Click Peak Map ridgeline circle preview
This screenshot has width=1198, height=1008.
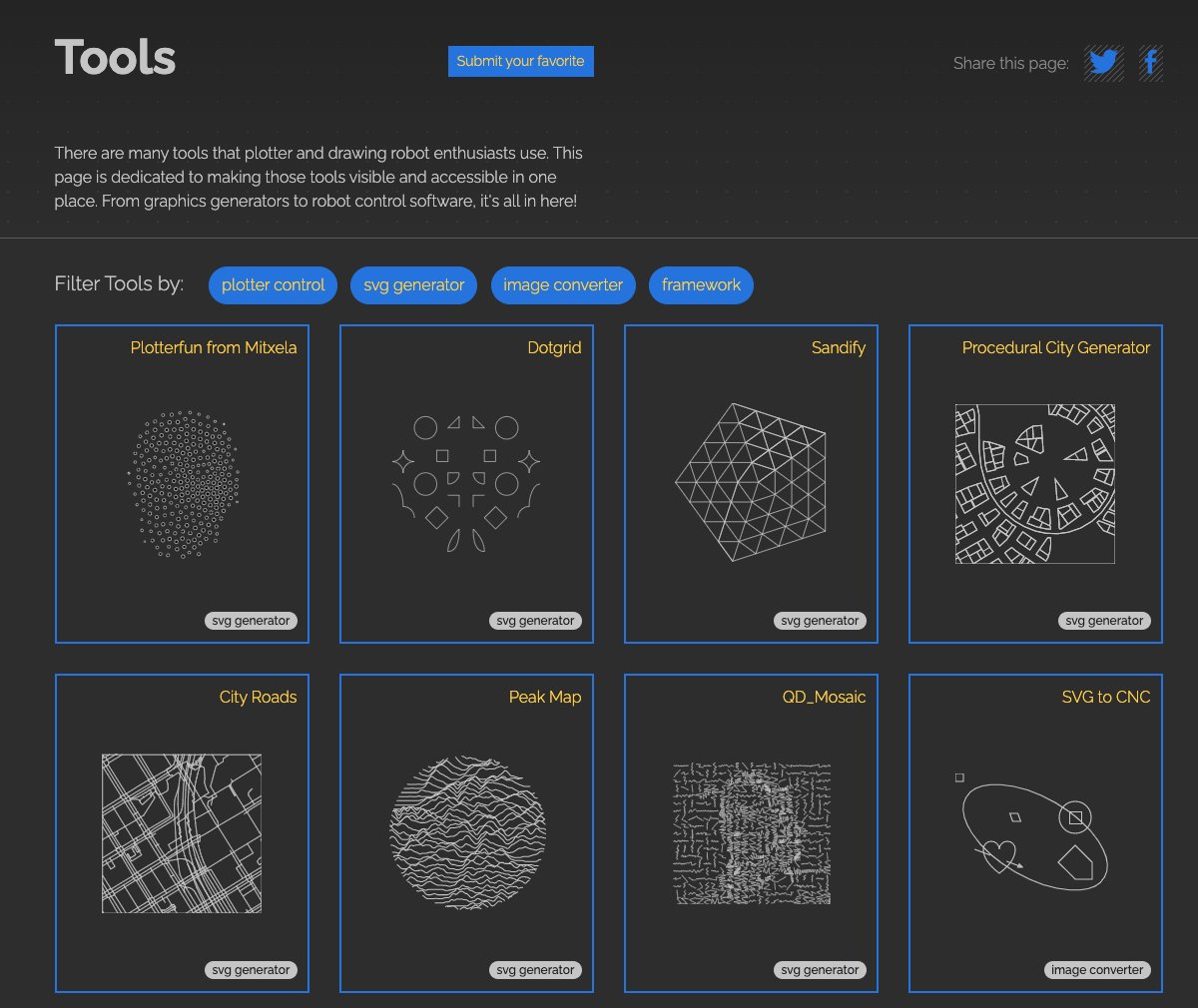pos(467,833)
